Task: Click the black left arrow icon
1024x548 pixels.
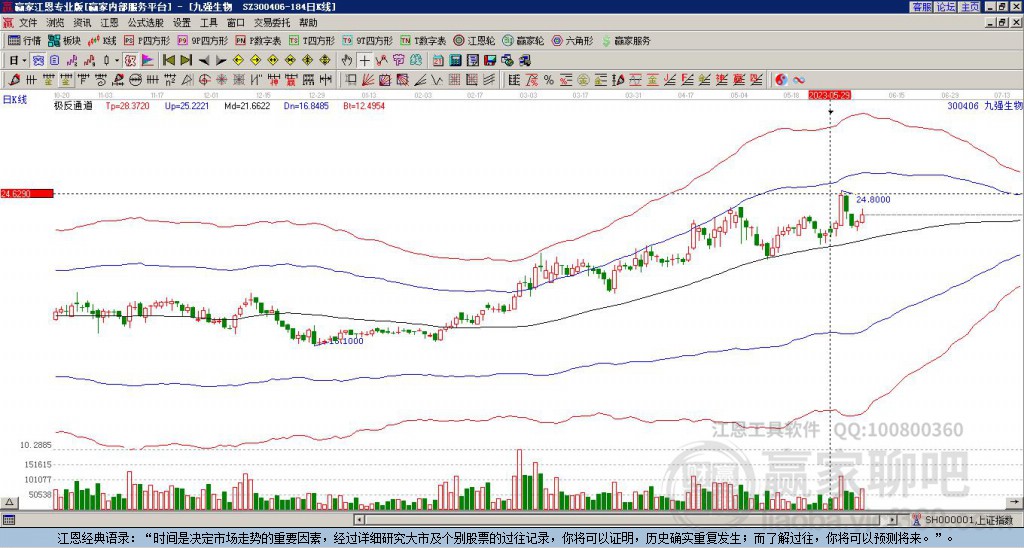Action: (x=203, y=61)
